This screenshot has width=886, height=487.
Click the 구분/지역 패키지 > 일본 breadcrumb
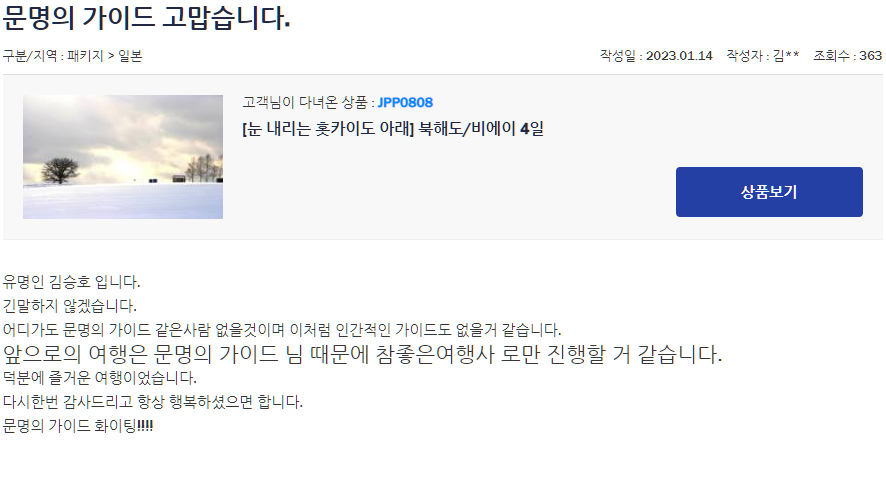(72, 56)
